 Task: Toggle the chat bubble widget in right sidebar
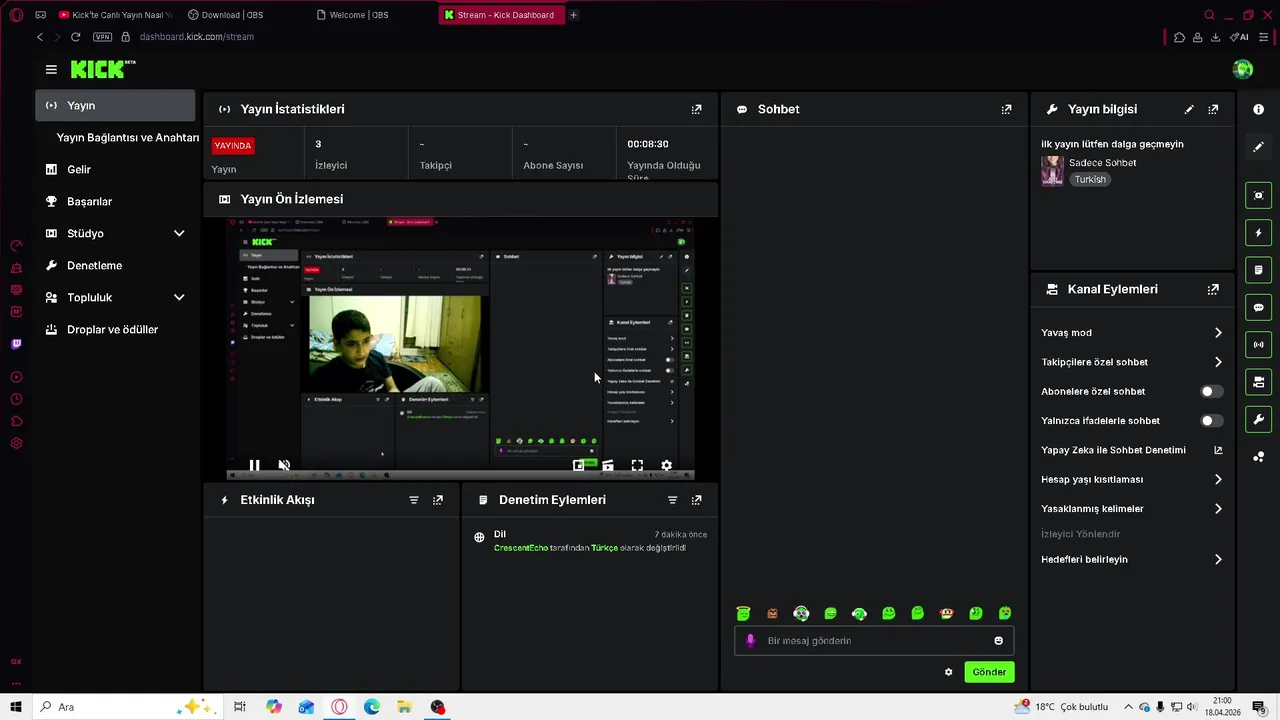click(1259, 307)
